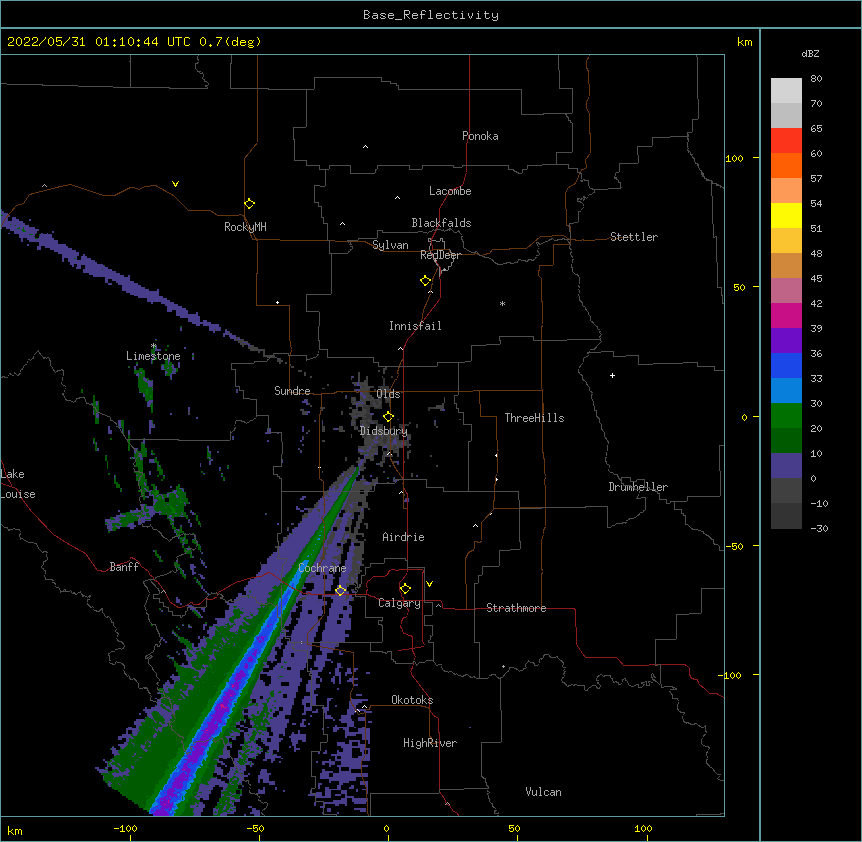Click the Airdrie city label

[403, 537]
